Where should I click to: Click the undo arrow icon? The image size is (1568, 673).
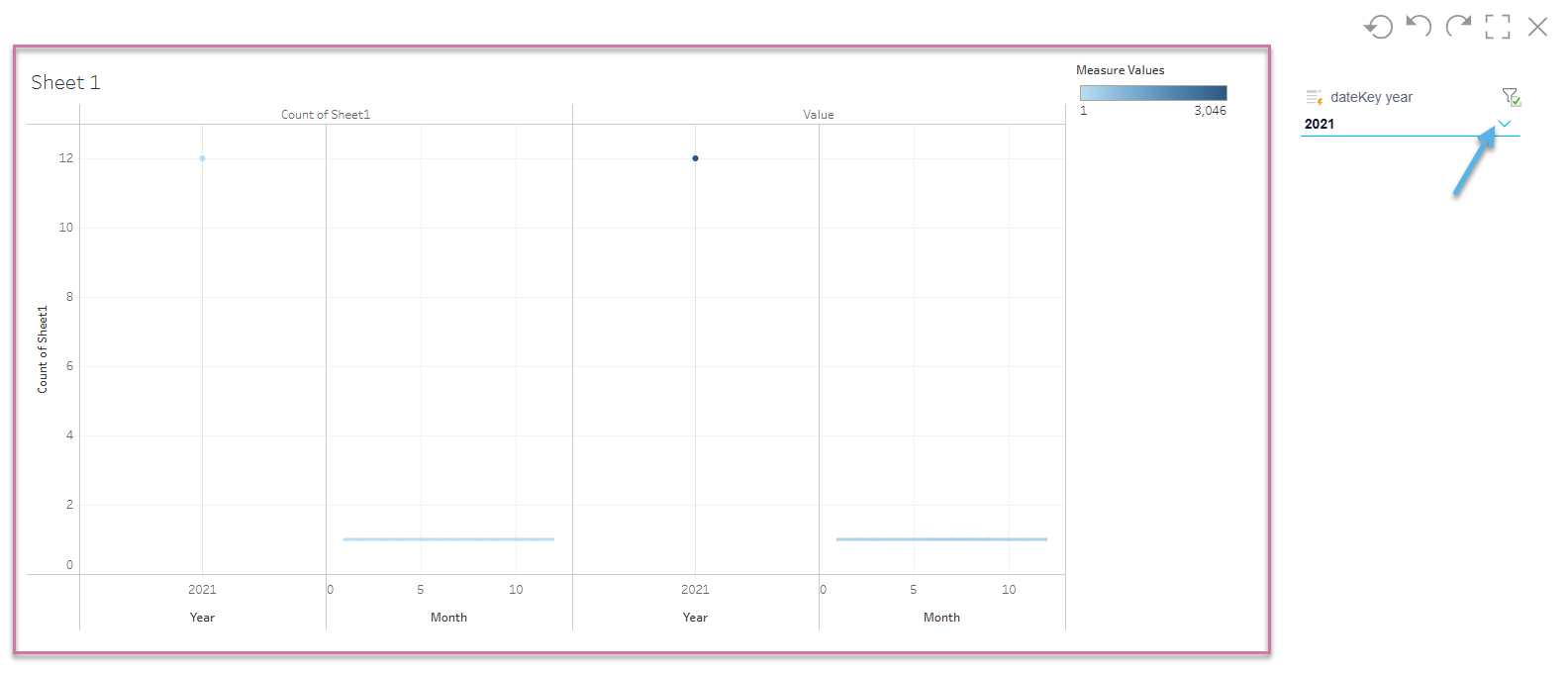pyautogui.click(x=1419, y=26)
